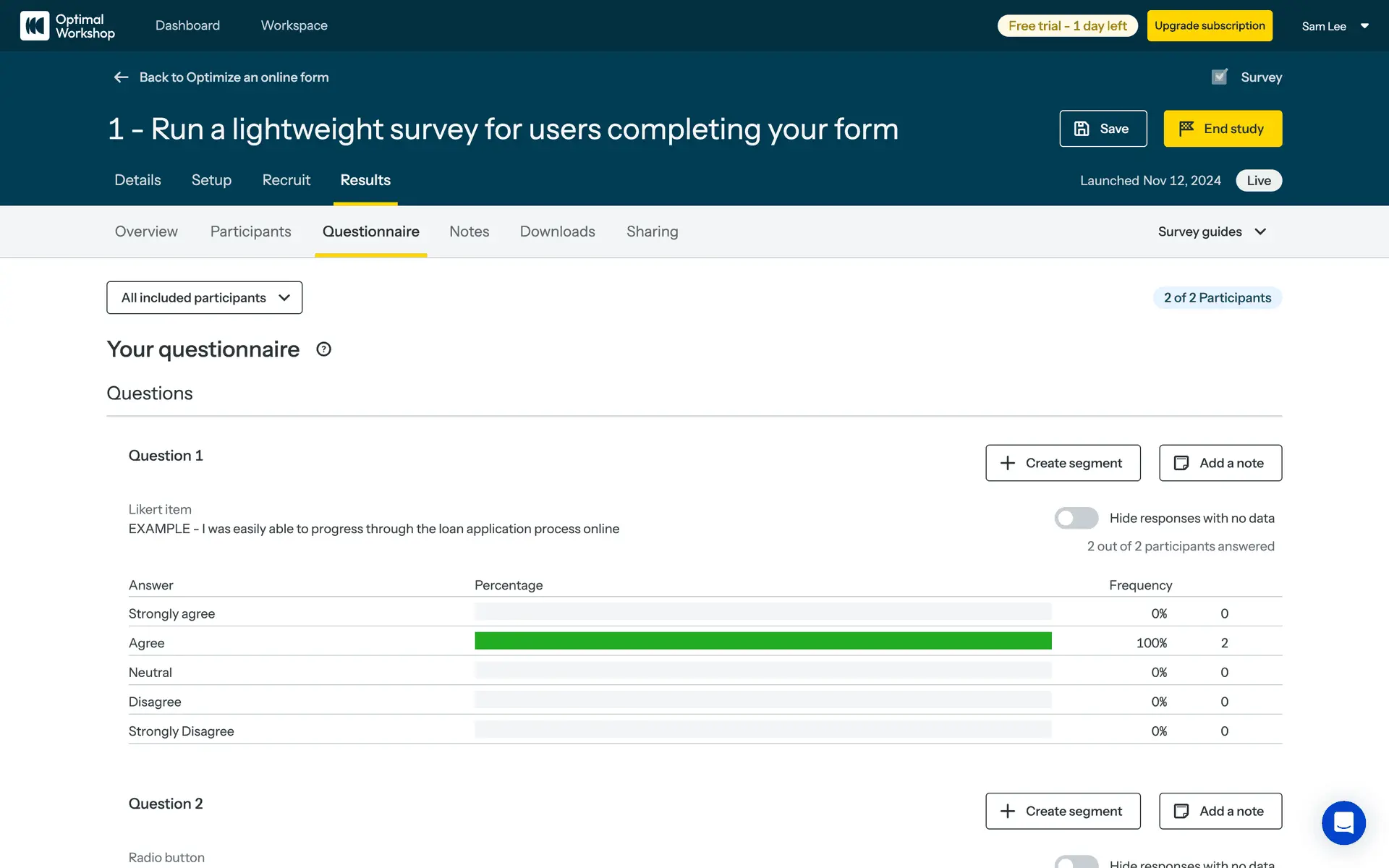The image size is (1389, 868).
Task: Open the Setup tab
Action: coord(211,180)
